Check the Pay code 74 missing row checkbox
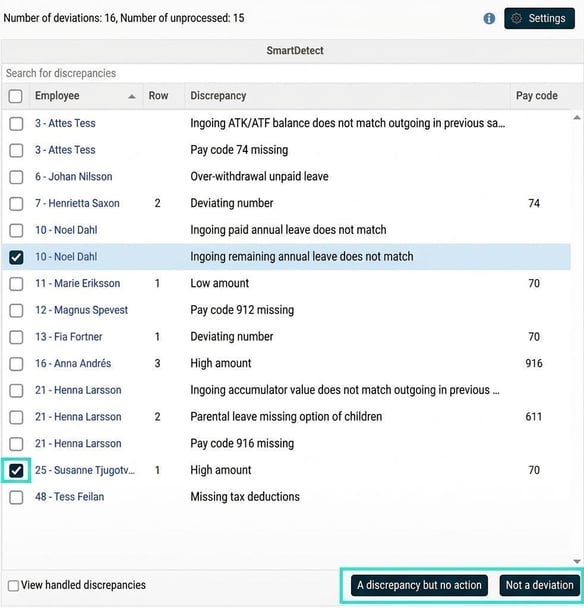 point(16,150)
